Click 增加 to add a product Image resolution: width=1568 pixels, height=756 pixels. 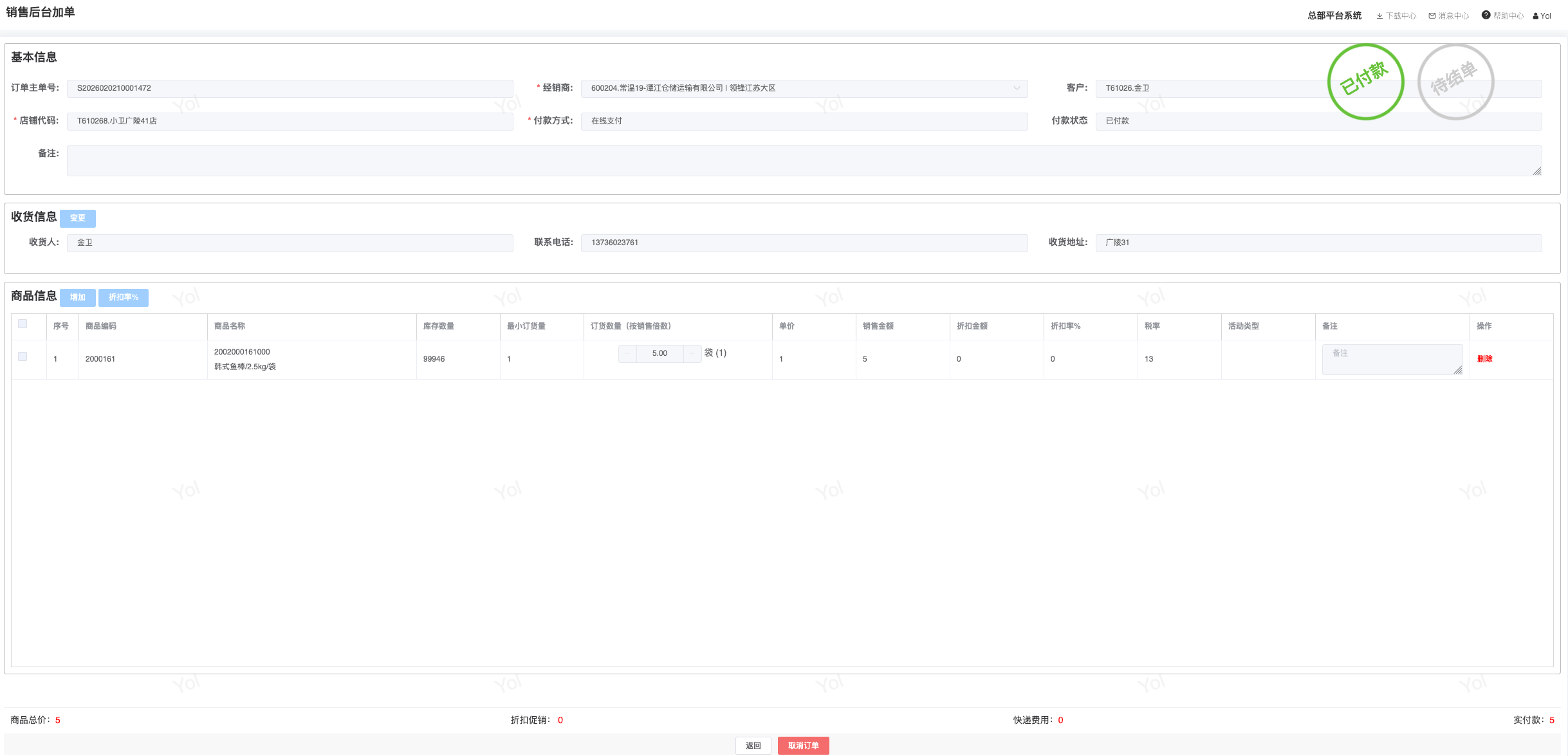[x=78, y=297]
